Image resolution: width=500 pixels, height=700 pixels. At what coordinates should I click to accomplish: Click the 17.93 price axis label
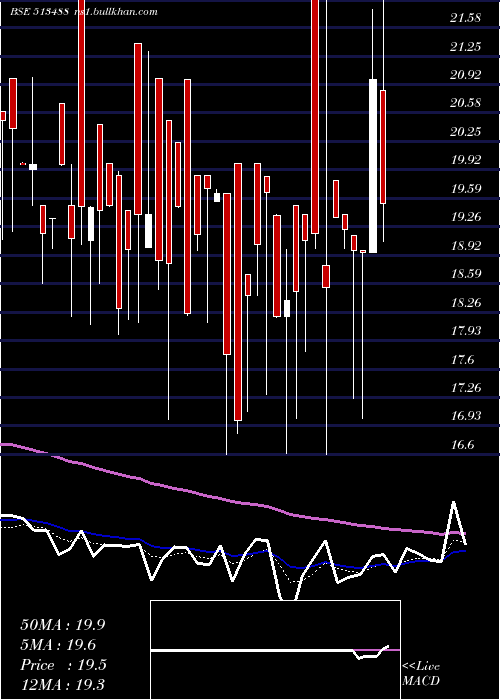(466, 330)
